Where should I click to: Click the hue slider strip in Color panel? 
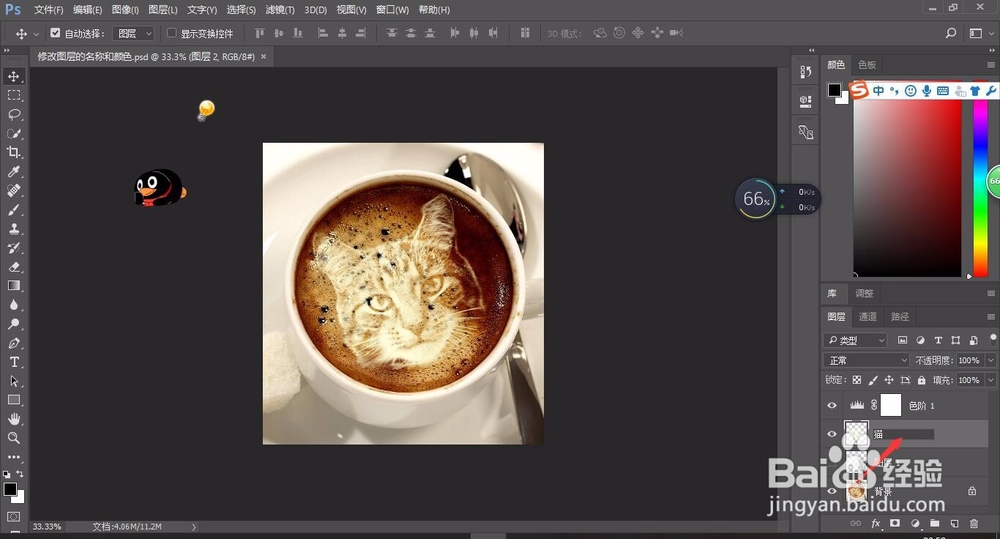(980, 188)
